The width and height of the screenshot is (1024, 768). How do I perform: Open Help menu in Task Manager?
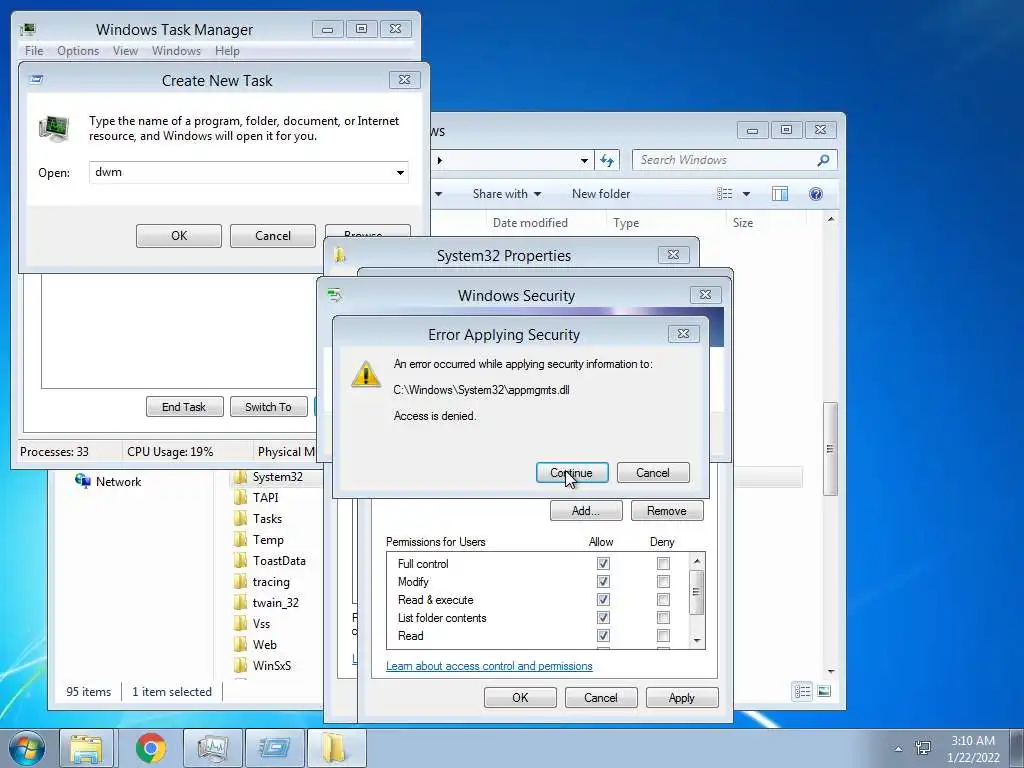227,51
